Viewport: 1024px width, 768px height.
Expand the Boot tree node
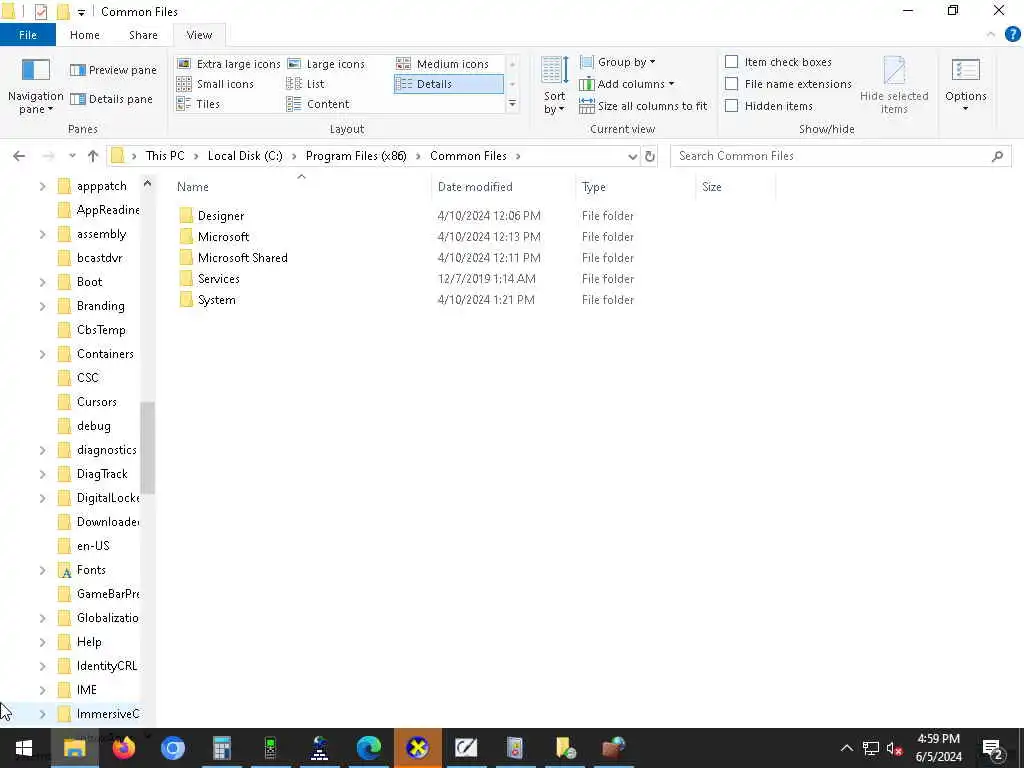42,283
